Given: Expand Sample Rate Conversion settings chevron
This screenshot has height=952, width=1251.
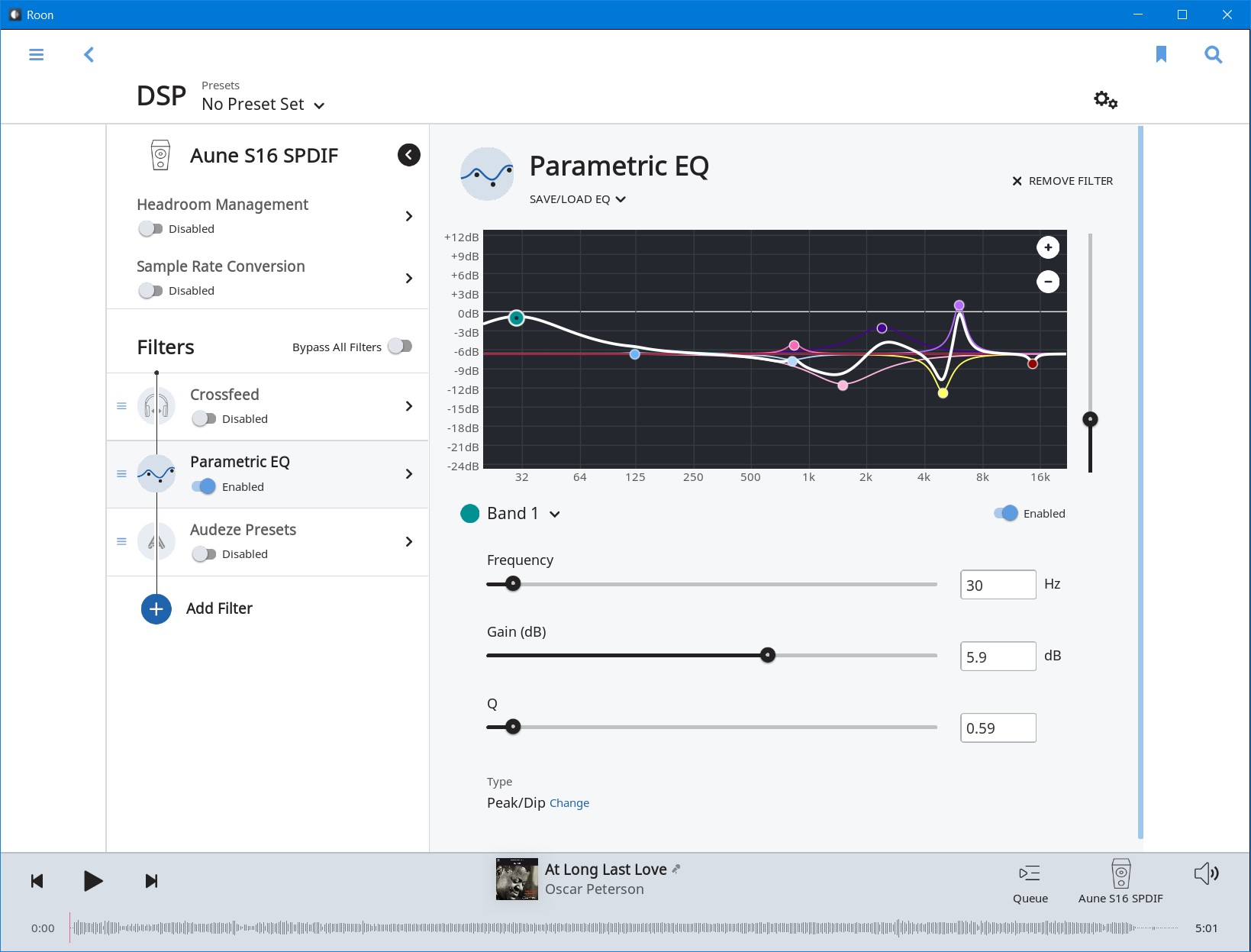Looking at the screenshot, I should tap(409, 278).
